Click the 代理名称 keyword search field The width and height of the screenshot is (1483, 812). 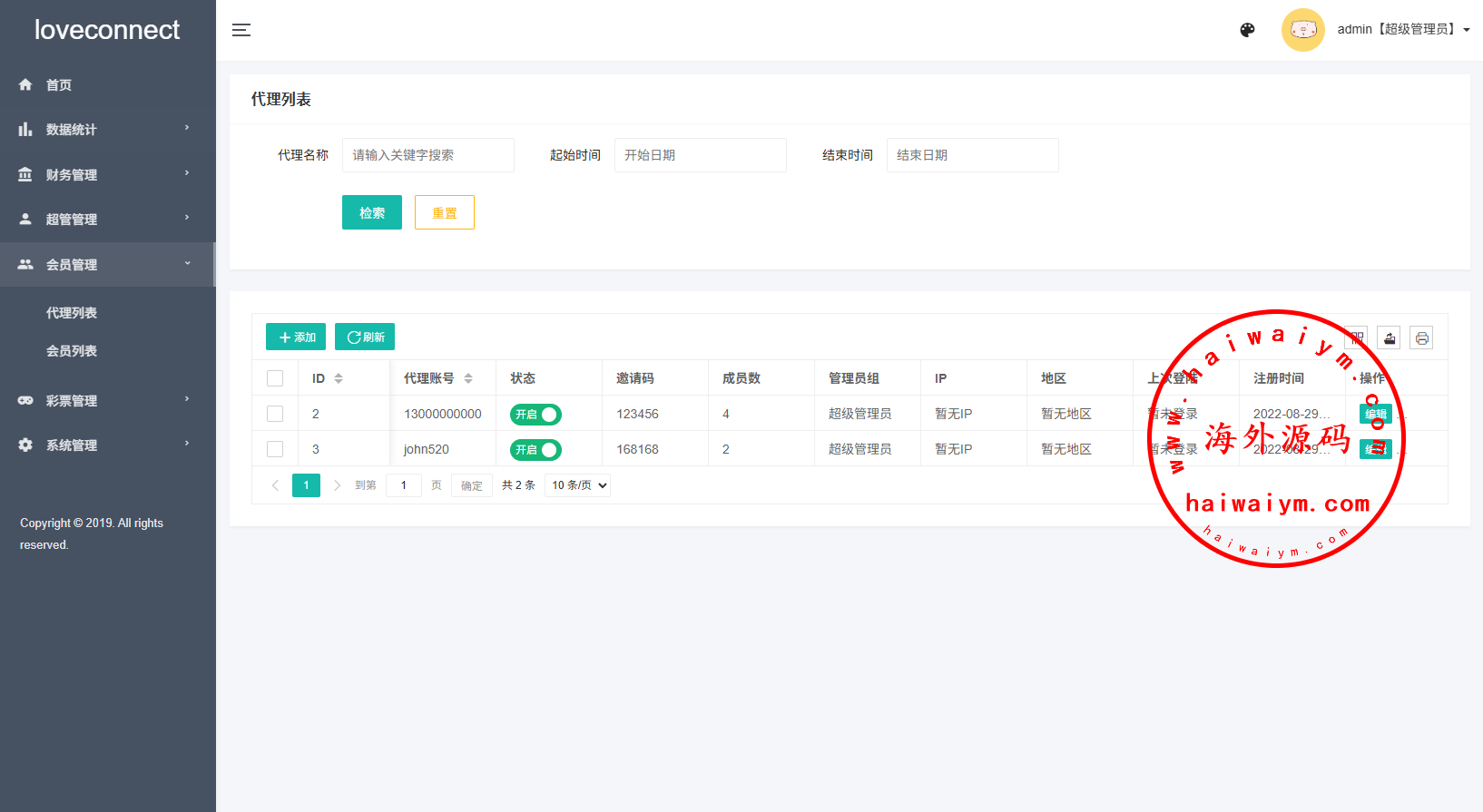click(427, 155)
